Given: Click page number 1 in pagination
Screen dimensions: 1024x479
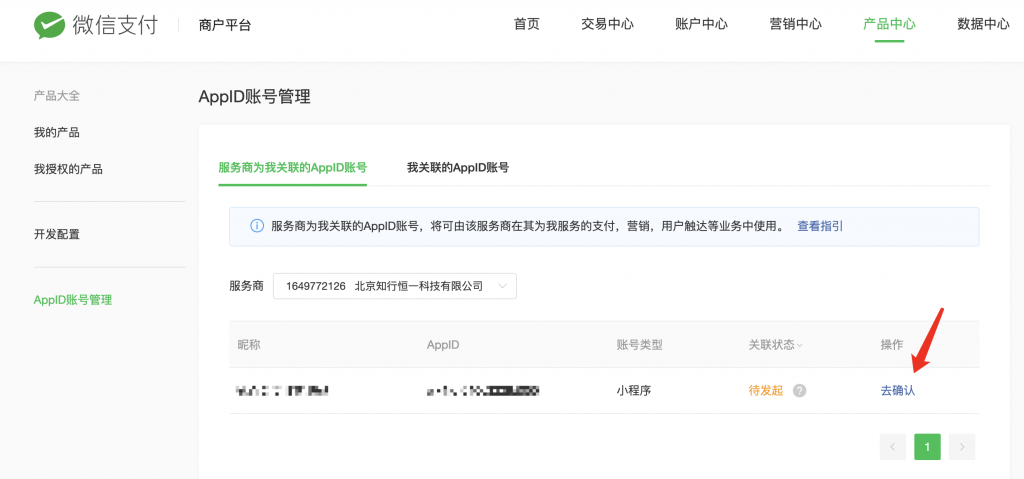Looking at the screenshot, I should tap(927, 447).
